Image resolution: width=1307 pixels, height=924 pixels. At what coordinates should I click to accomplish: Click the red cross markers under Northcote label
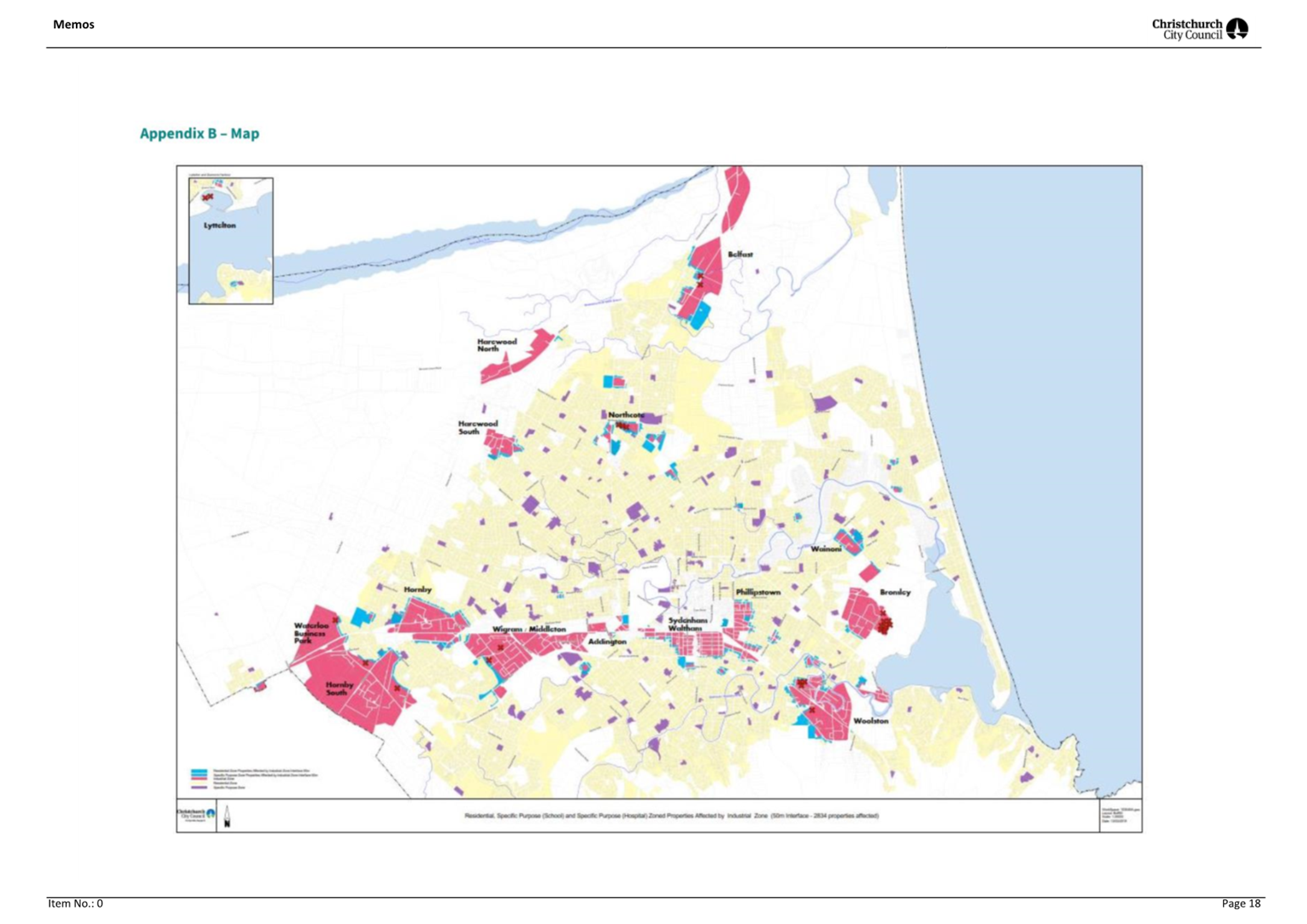click(x=623, y=426)
